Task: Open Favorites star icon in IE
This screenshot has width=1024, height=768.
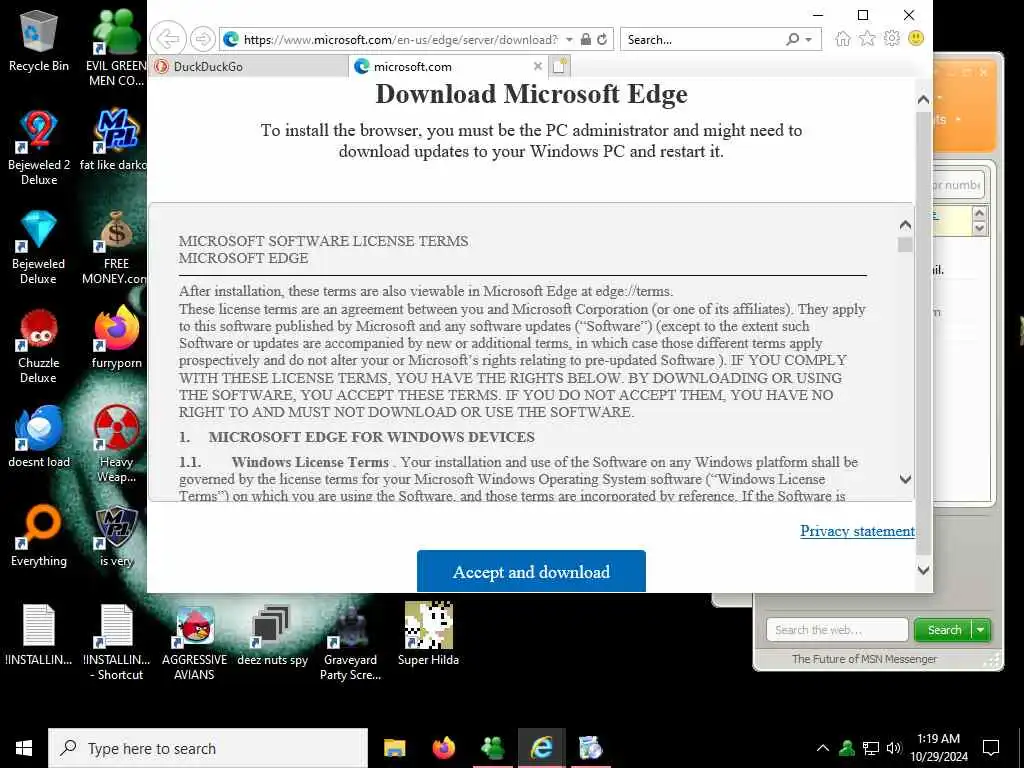Action: pyautogui.click(x=867, y=39)
